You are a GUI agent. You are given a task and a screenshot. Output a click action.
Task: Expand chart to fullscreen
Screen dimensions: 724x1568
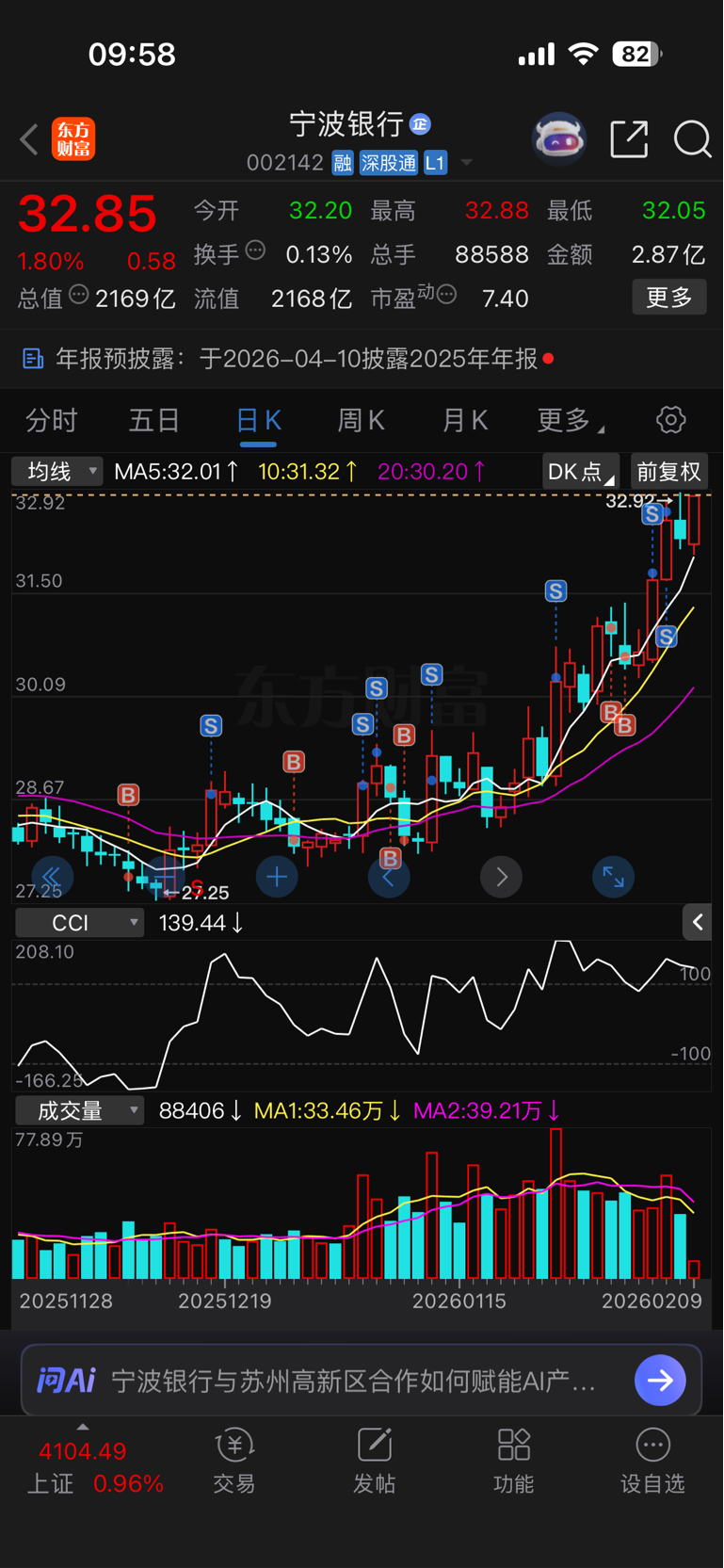click(x=613, y=878)
